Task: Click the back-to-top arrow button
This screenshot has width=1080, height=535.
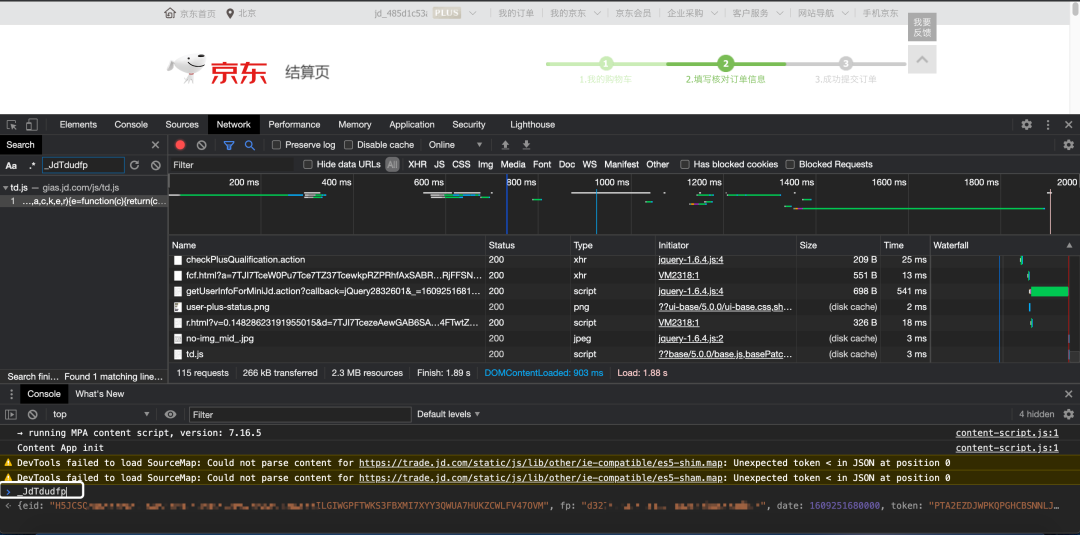Action: [922, 59]
